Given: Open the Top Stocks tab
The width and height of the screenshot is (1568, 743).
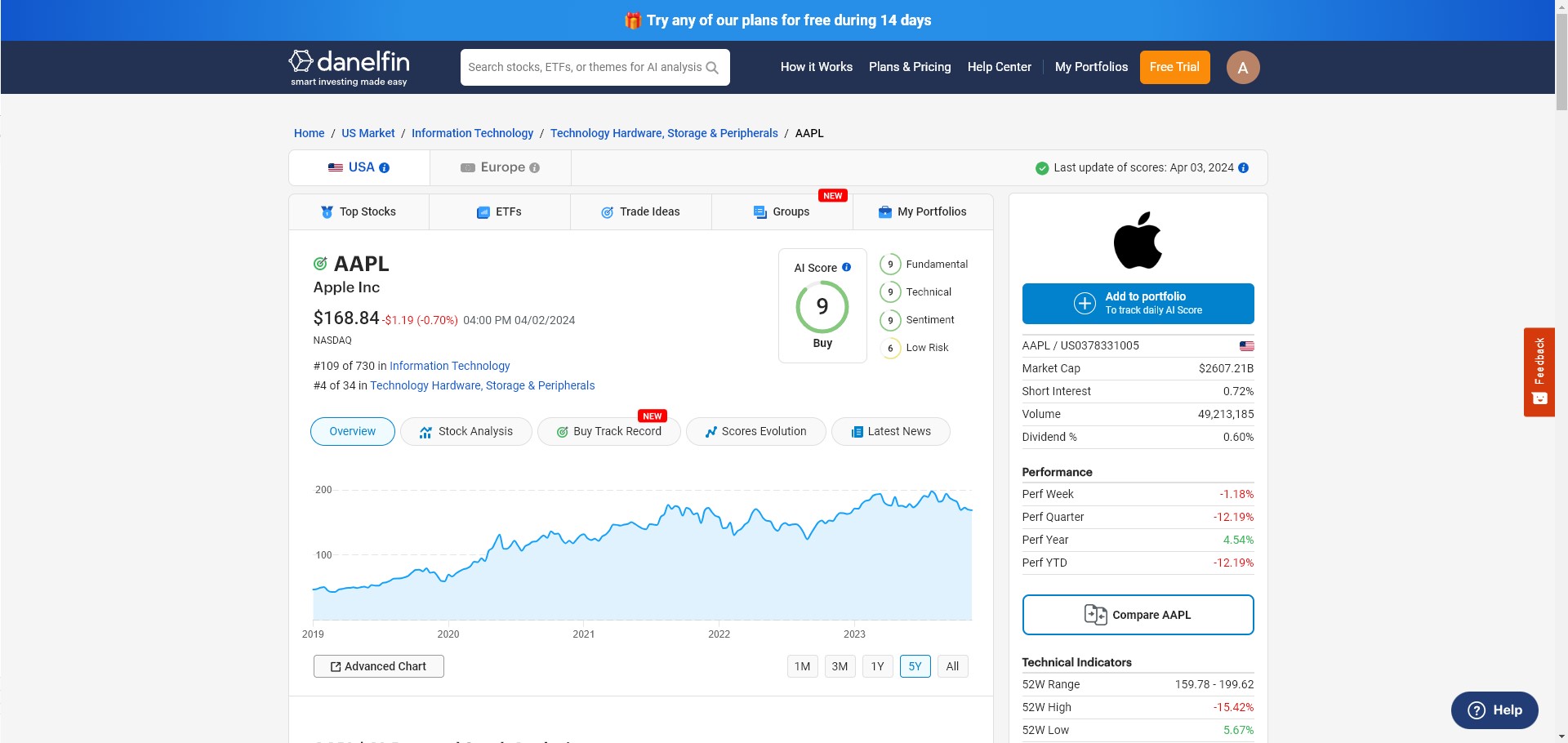Looking at the screenshot, I should (x=359, y=211).
